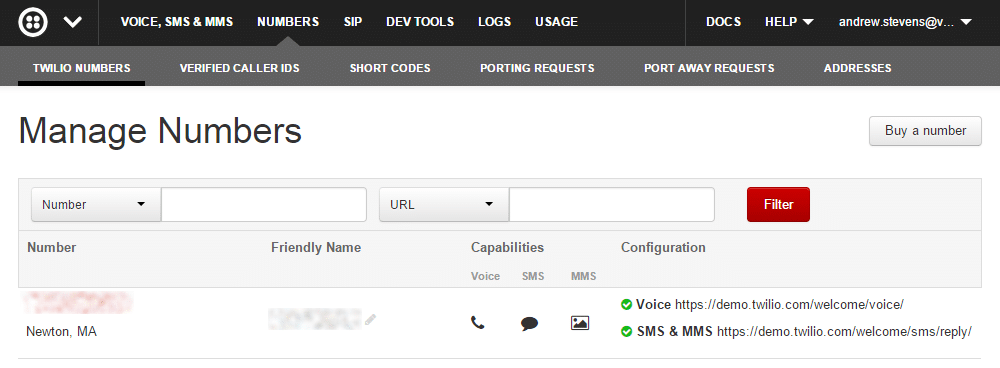Click the blurred phone number link
The width and height of the screenshot is (1000, 368).
pyautogui.click(x=78, y=303)
